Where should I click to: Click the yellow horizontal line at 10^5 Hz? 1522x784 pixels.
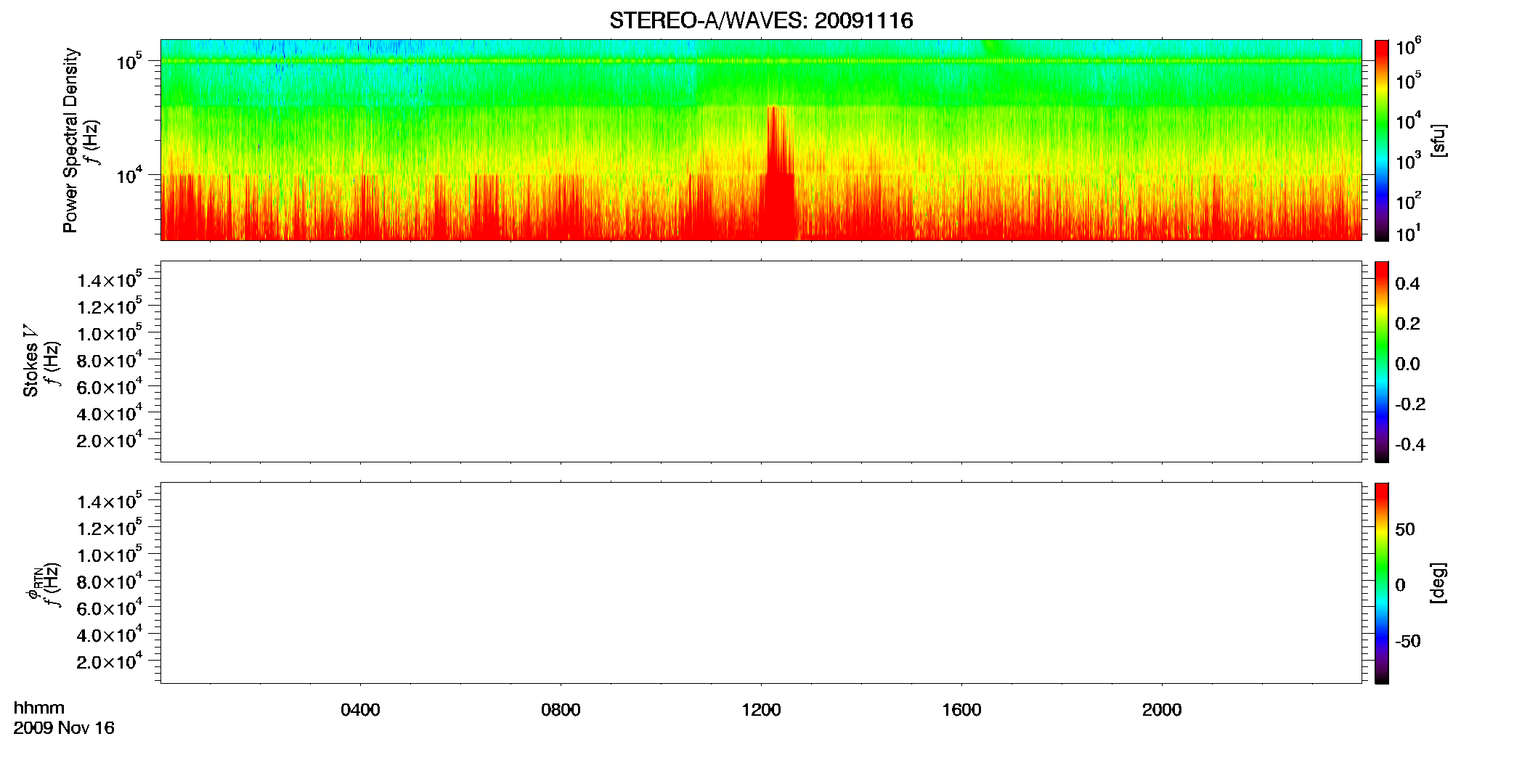(761, 61)
